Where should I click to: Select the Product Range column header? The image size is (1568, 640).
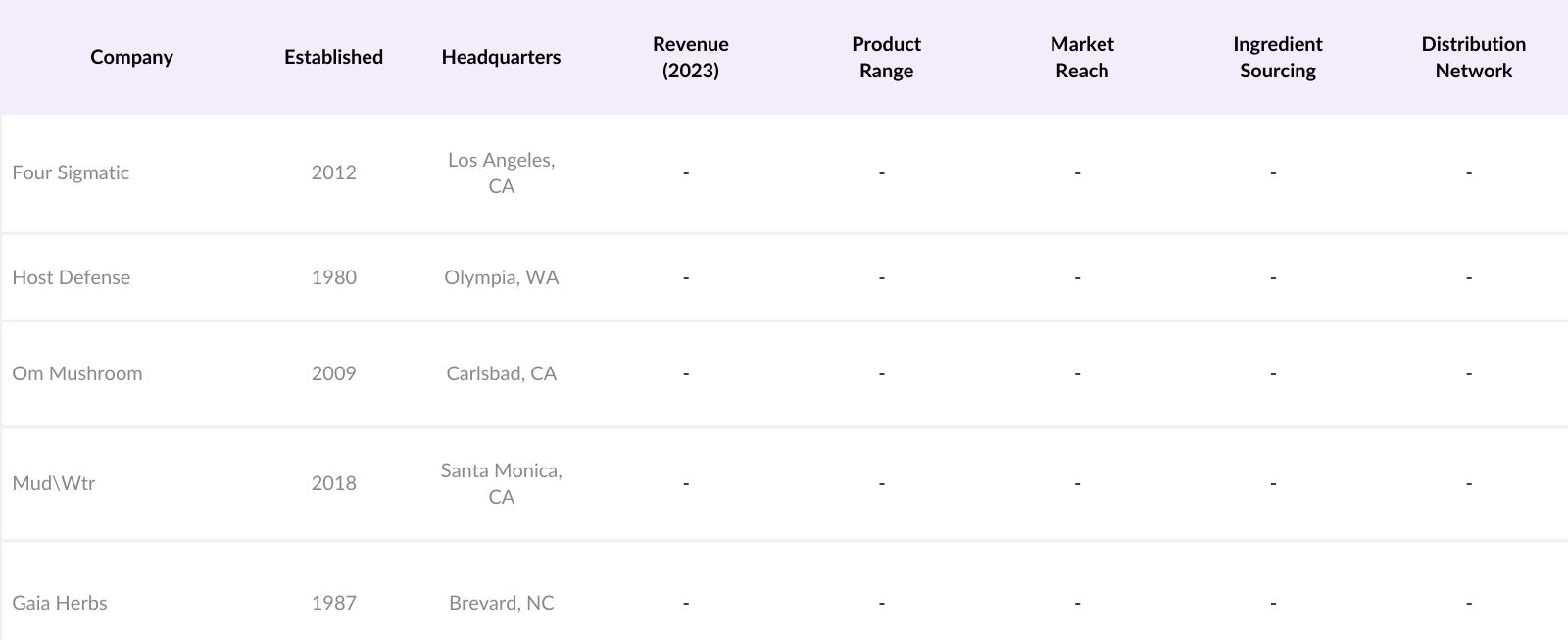click(886, 57)
